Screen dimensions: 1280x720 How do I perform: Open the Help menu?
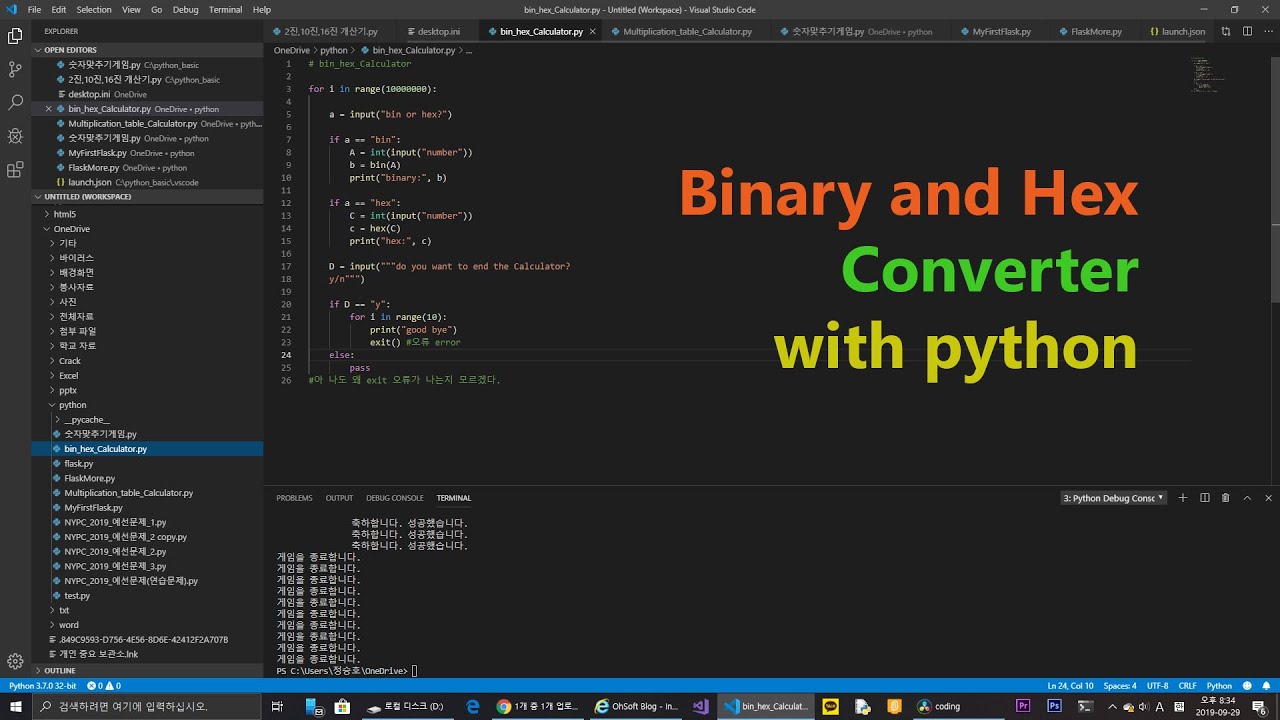tap(262, 10)
